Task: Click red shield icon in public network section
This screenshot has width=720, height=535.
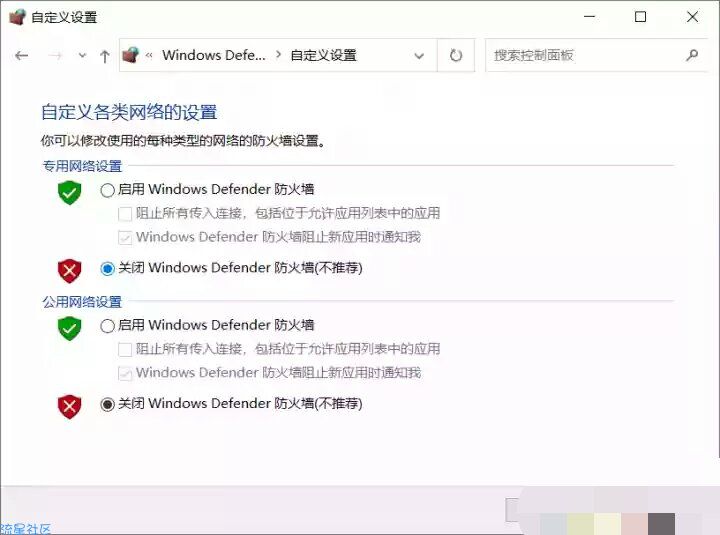Action: pos(69,406)
